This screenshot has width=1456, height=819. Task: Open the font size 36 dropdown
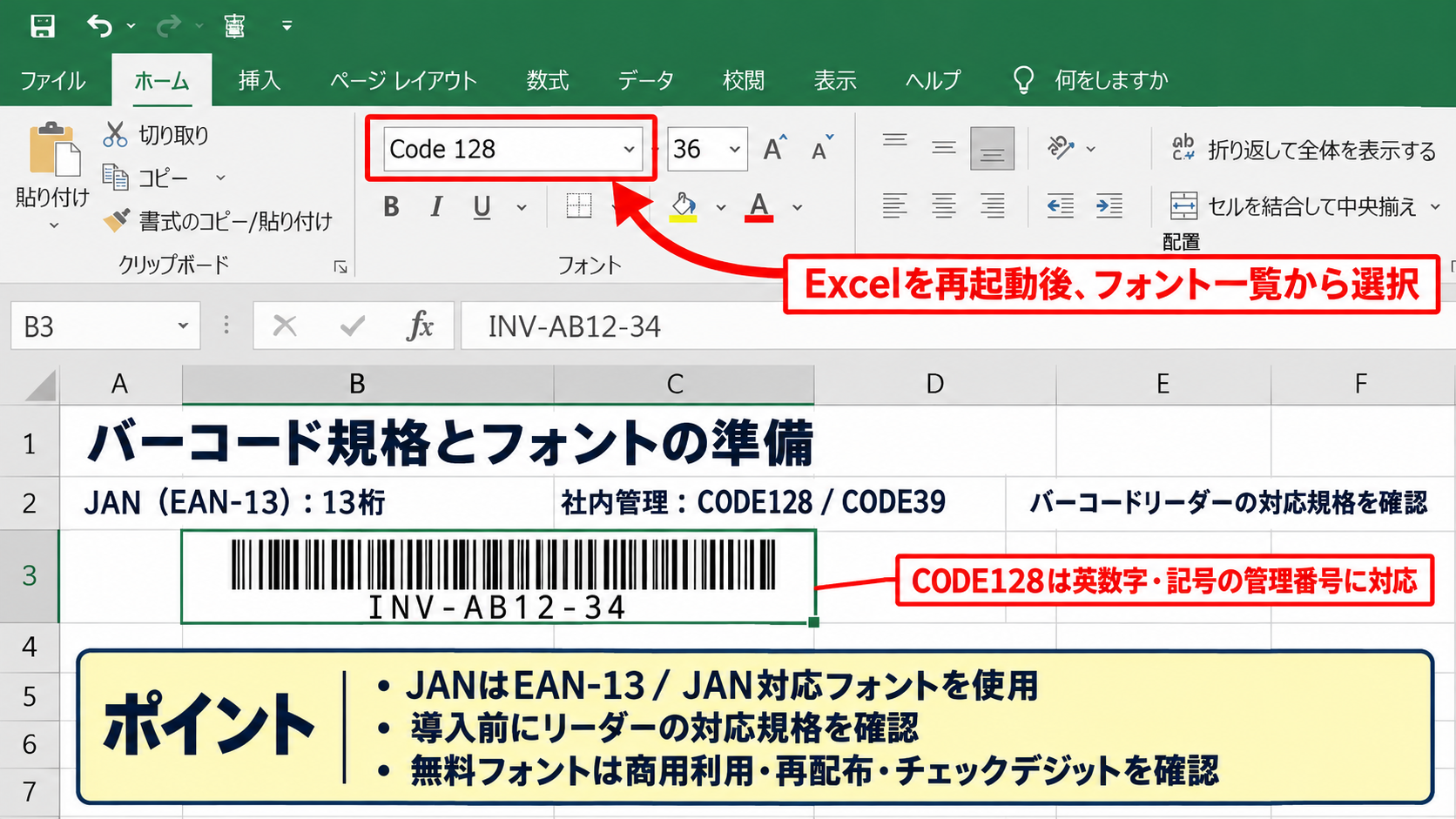click(735, 150)
